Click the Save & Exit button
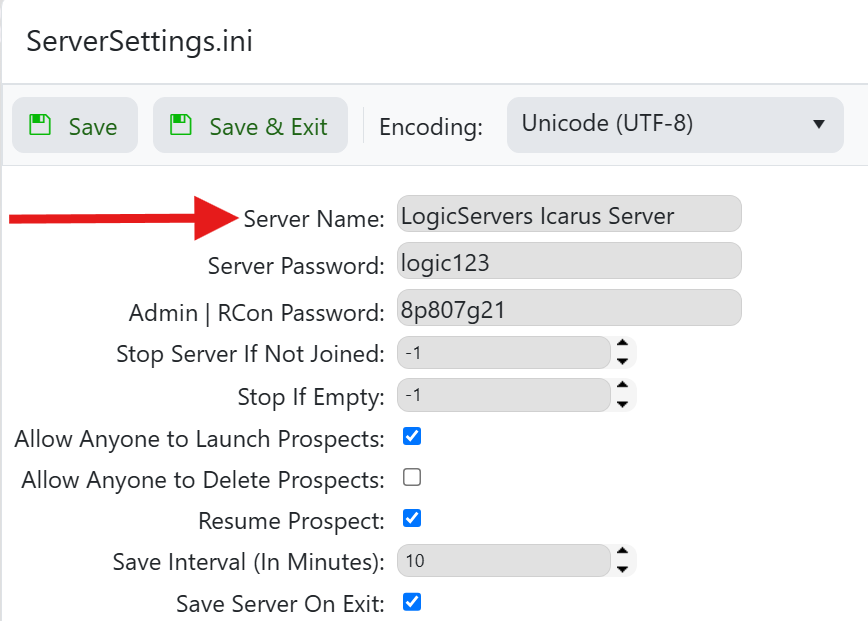Image resolution: width=868 pixels, height=621 pixels. (x=250, y=126)
